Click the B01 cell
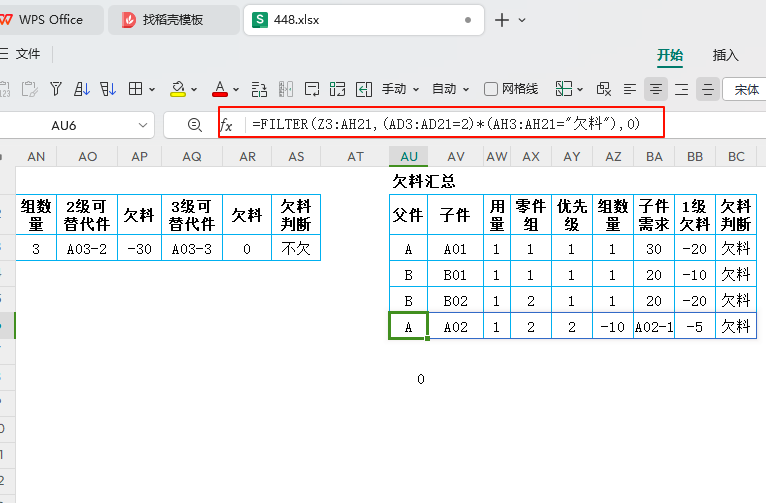This screenshot has width=766, height=503. coord(455,274)
